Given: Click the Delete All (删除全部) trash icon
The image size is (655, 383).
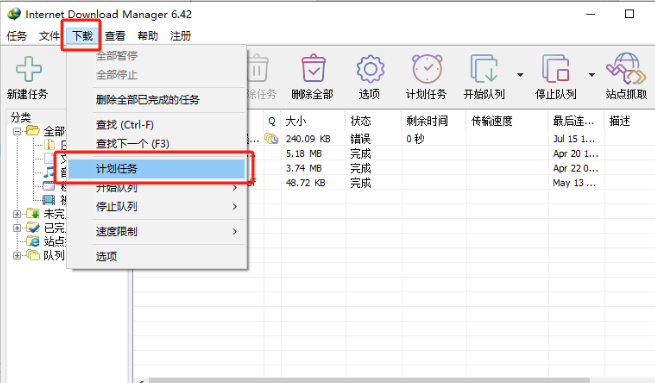Looking at the screenshot, I should point(313,68).
